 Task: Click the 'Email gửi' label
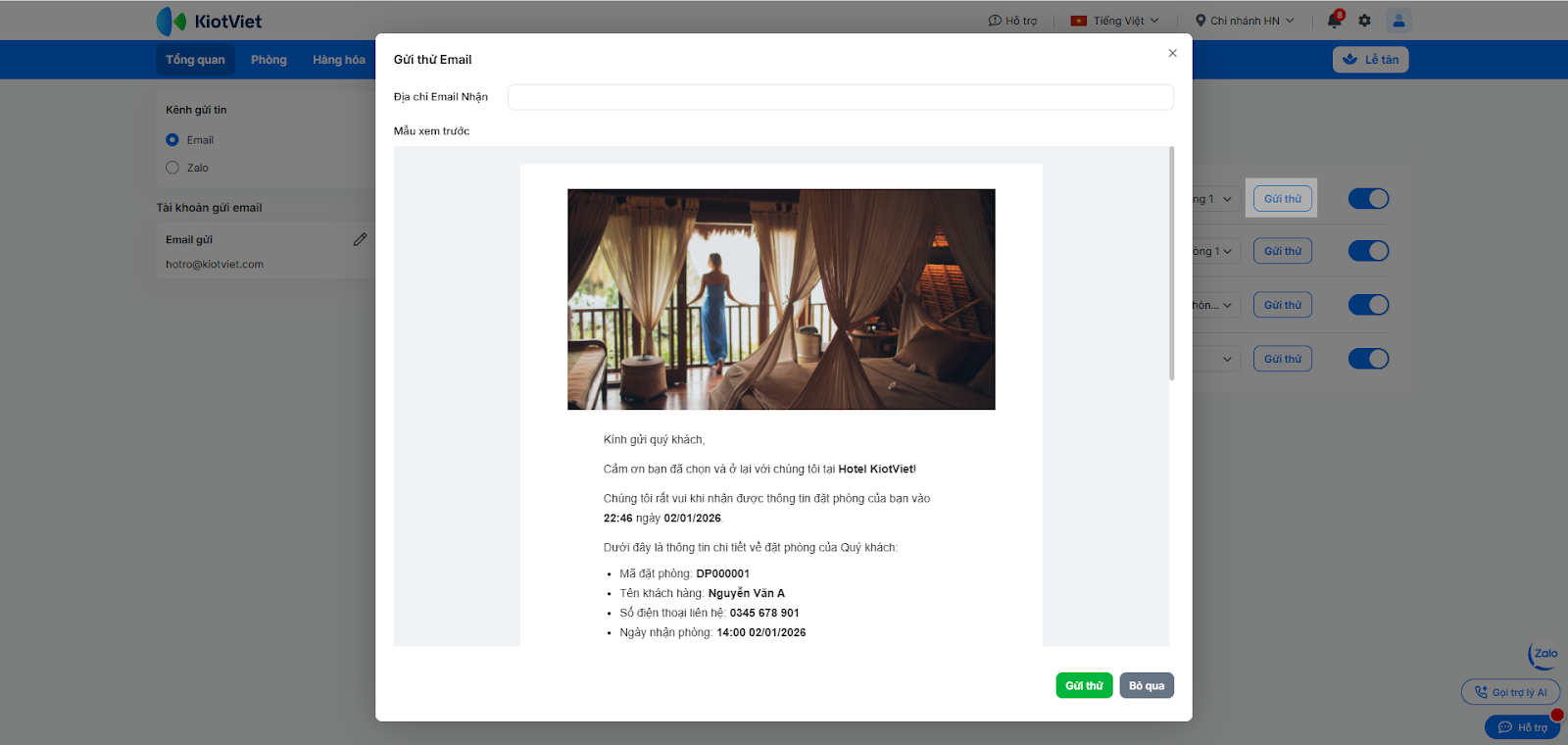pyautogui.click(x=189, y=240)
